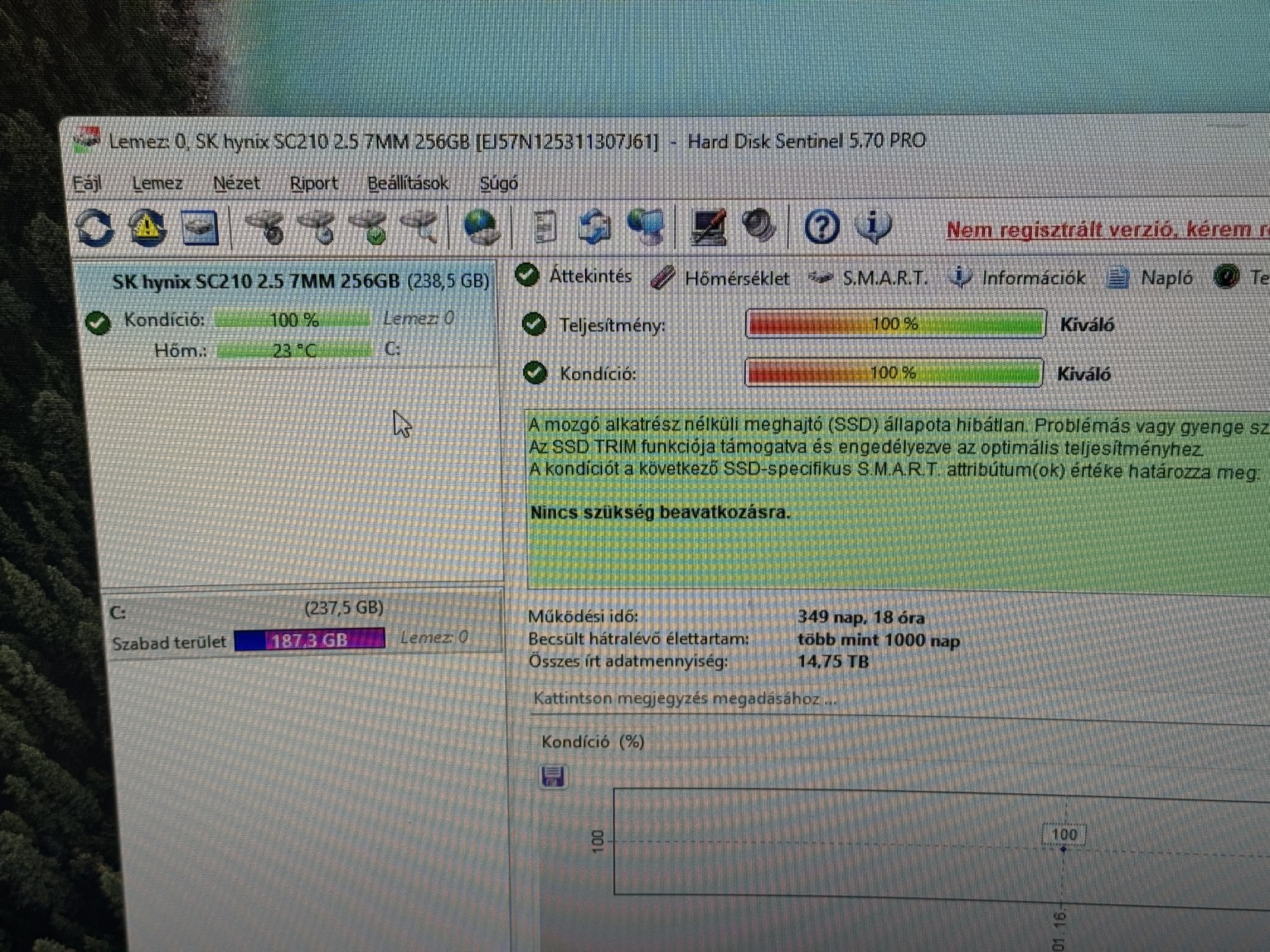Click the globe toolbar icon
This screenshot has height=952, width=1270.
click(482, 227)
